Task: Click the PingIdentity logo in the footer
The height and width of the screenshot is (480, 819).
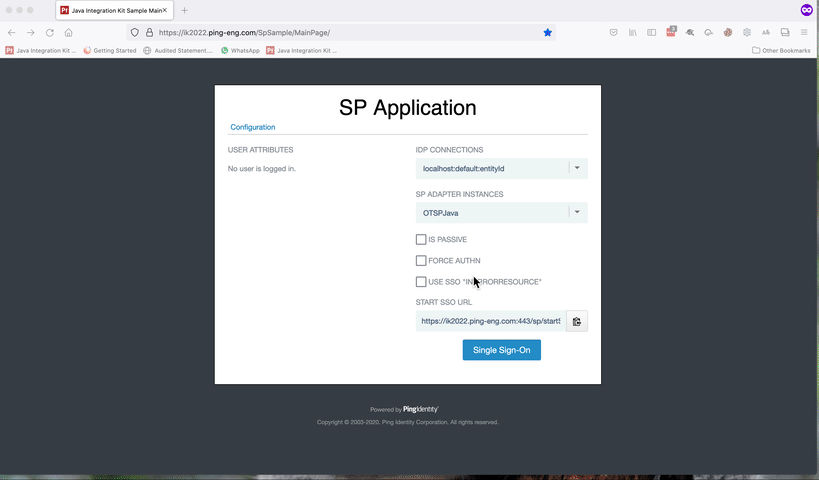Action: point(420,409)
